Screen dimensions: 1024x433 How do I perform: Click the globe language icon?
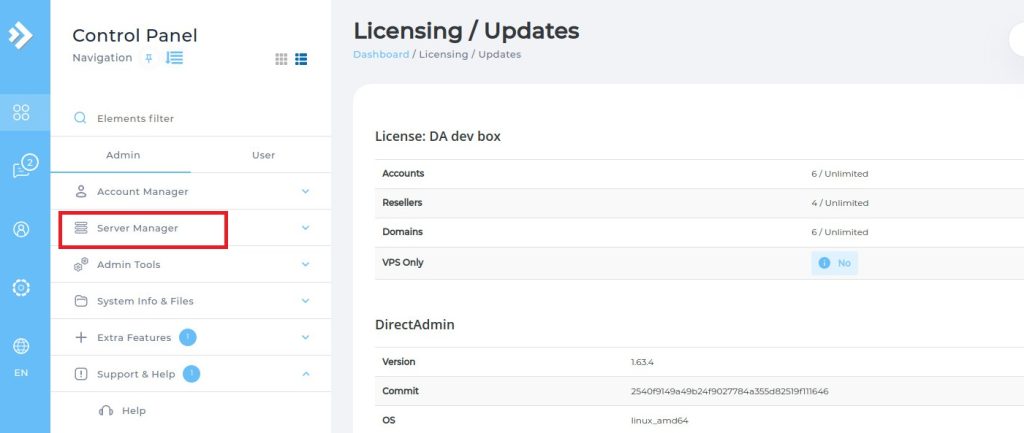[21, 346]
